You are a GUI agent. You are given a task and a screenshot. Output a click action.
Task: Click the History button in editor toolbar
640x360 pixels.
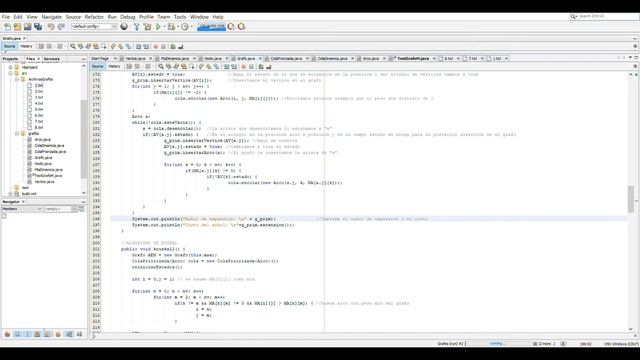(x=114, y=67)
